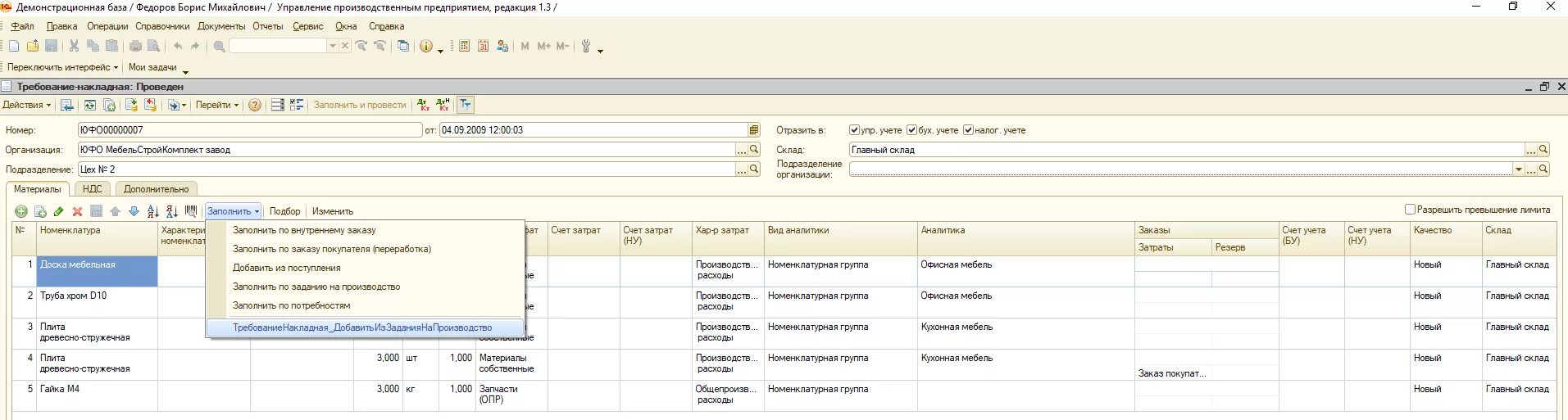Toggle the document structure Tт icon
Viewport: 1568px width, 420px height.
[x=466, y=105]
